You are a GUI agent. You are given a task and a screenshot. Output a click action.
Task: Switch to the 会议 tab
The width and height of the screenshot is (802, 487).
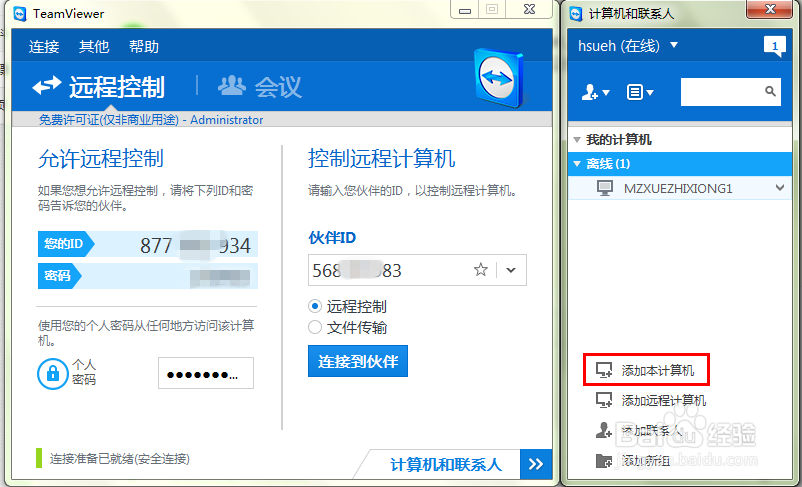coord(260,86)
